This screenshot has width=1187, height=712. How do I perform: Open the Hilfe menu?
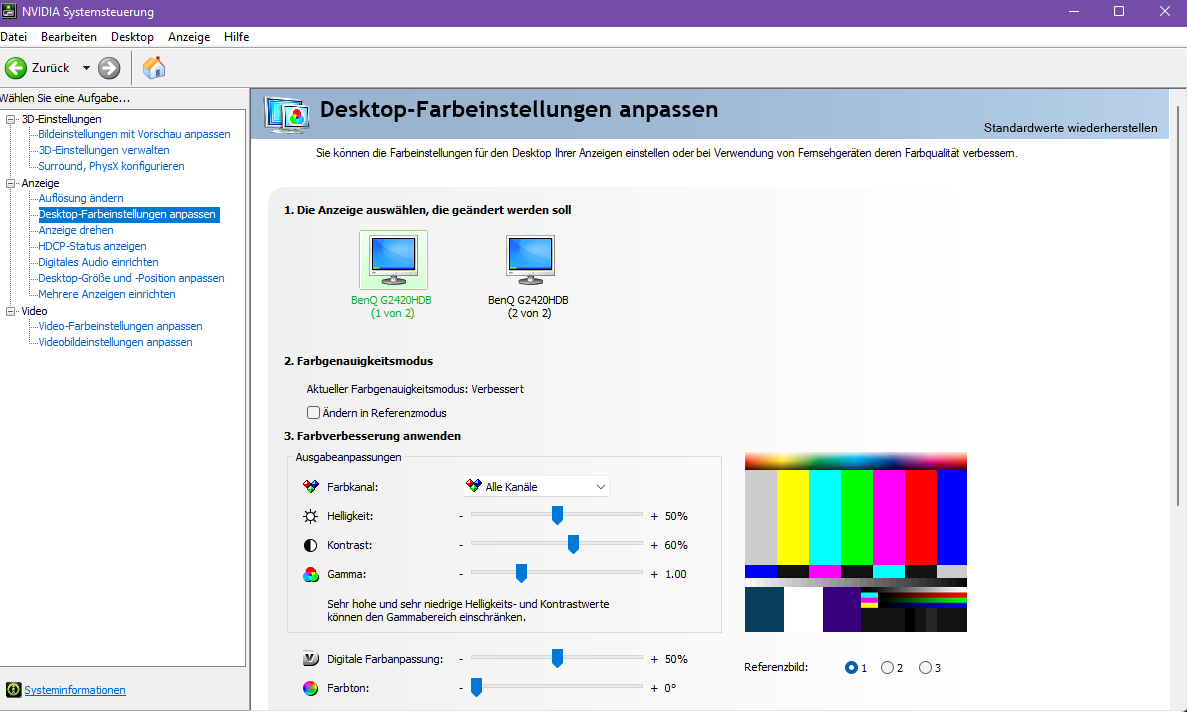coord(236,37)
